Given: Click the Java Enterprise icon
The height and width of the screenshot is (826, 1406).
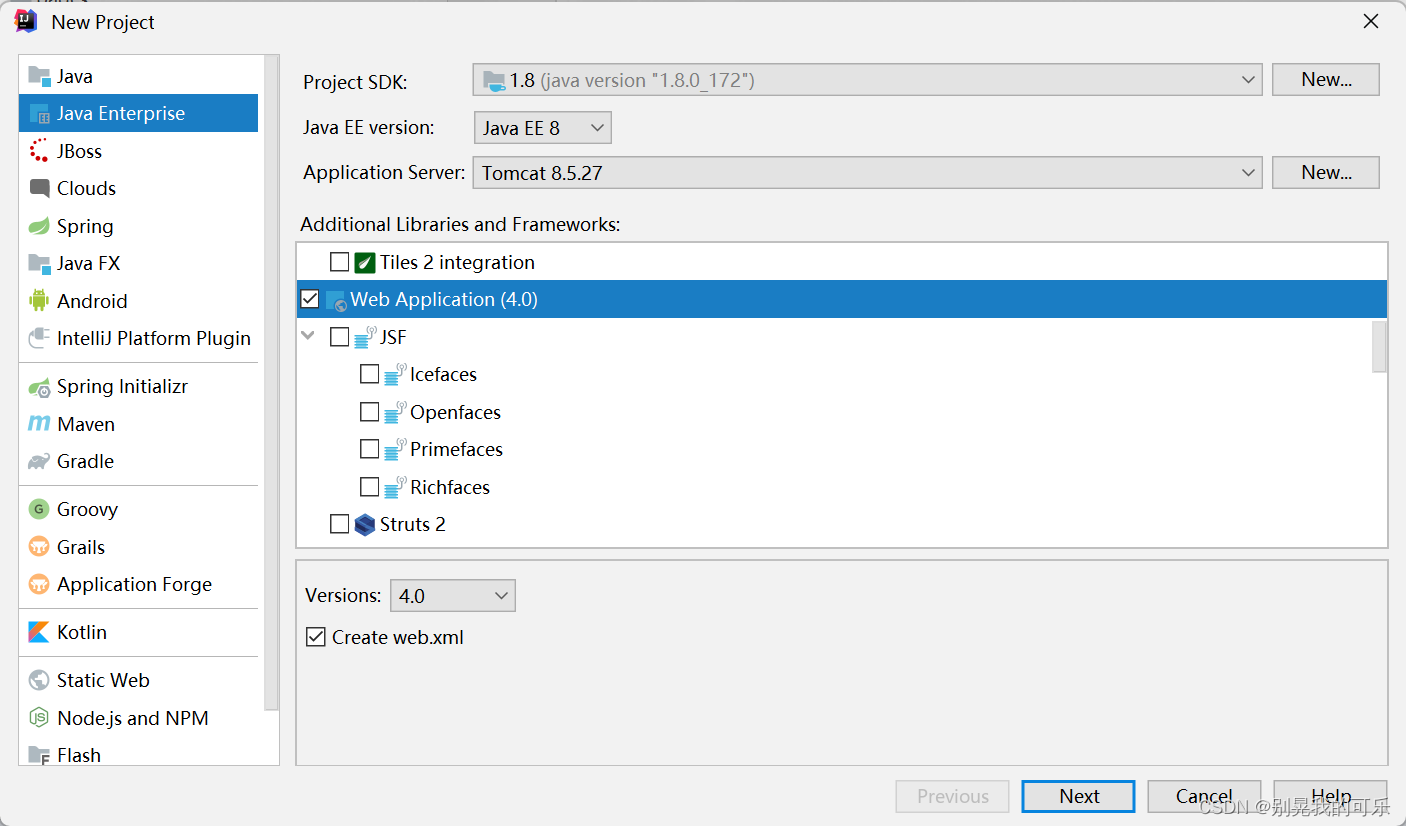Looking at the screenshot, I should (39, 113).
